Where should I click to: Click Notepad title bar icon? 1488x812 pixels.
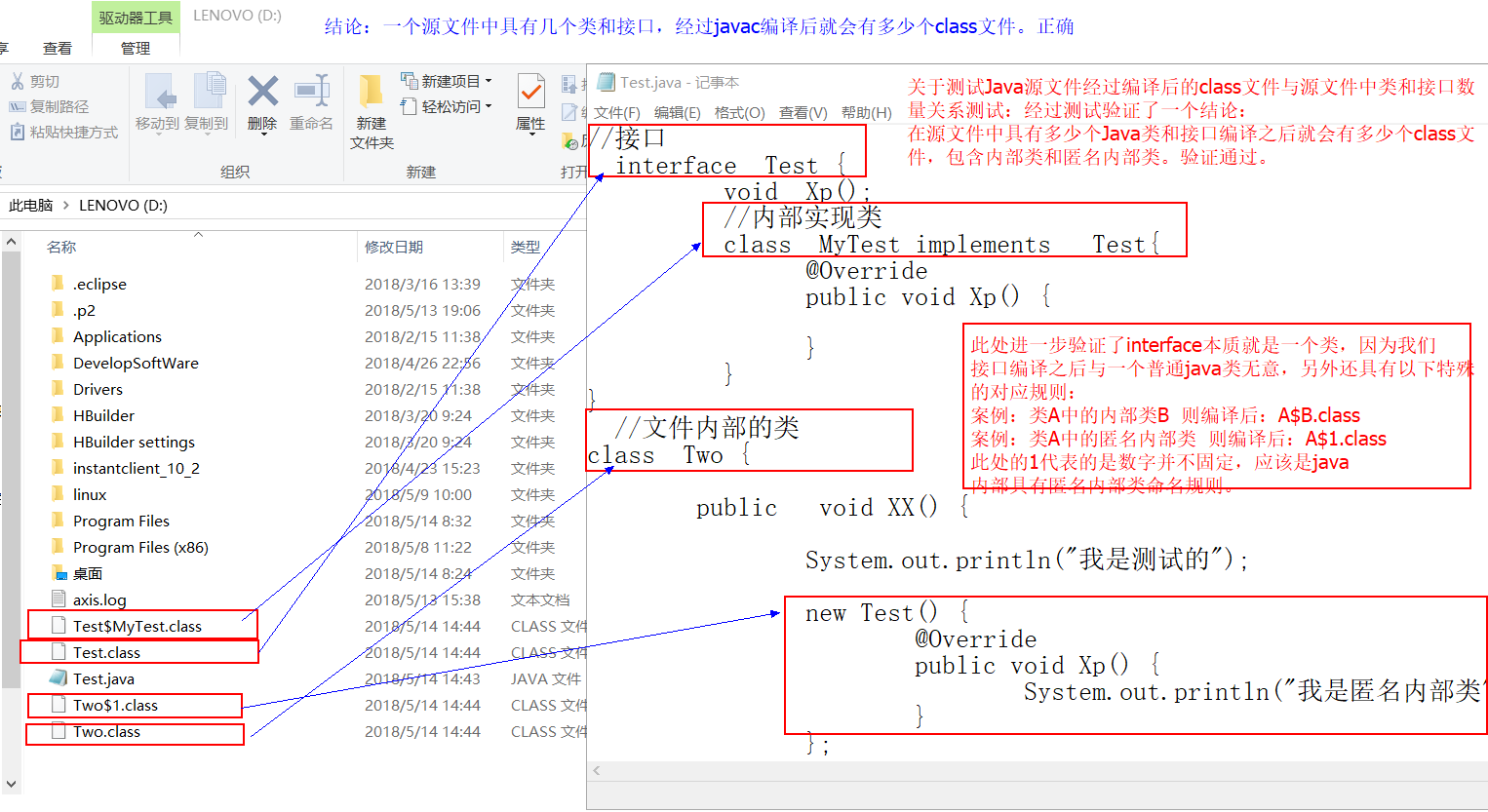tap(606, 83)
